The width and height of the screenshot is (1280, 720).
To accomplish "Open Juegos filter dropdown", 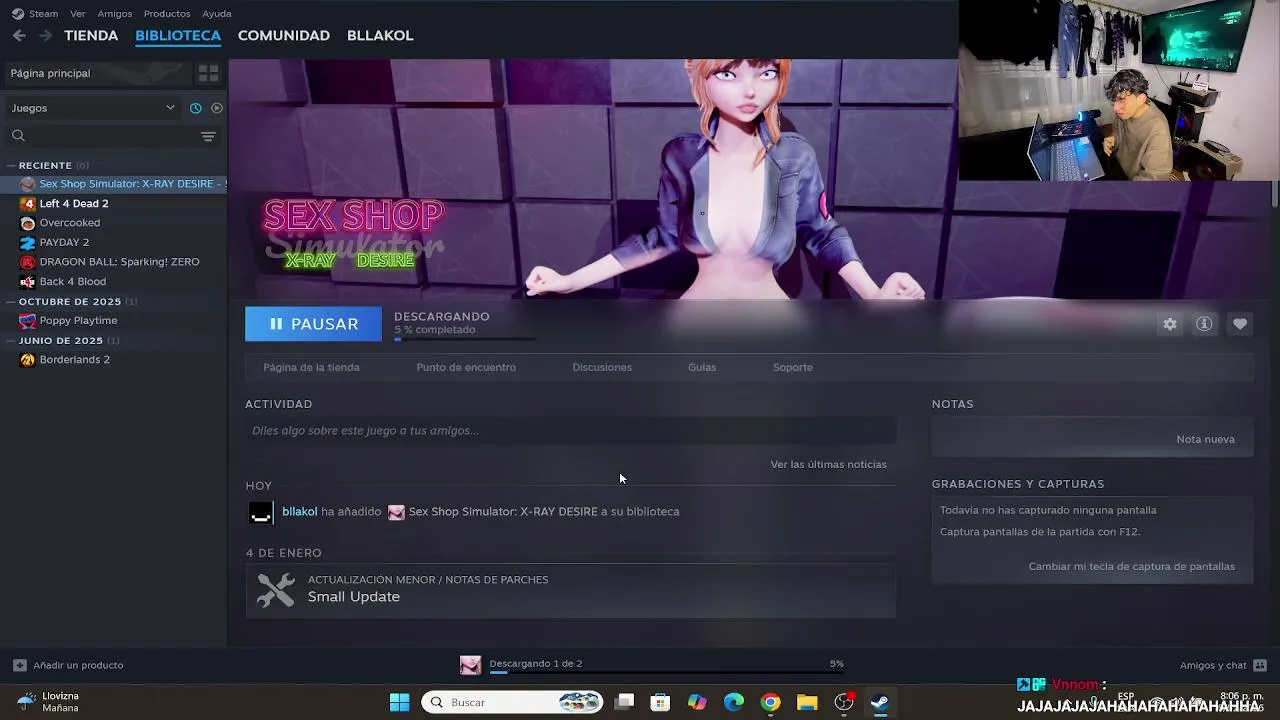I will tap(93, 108).
